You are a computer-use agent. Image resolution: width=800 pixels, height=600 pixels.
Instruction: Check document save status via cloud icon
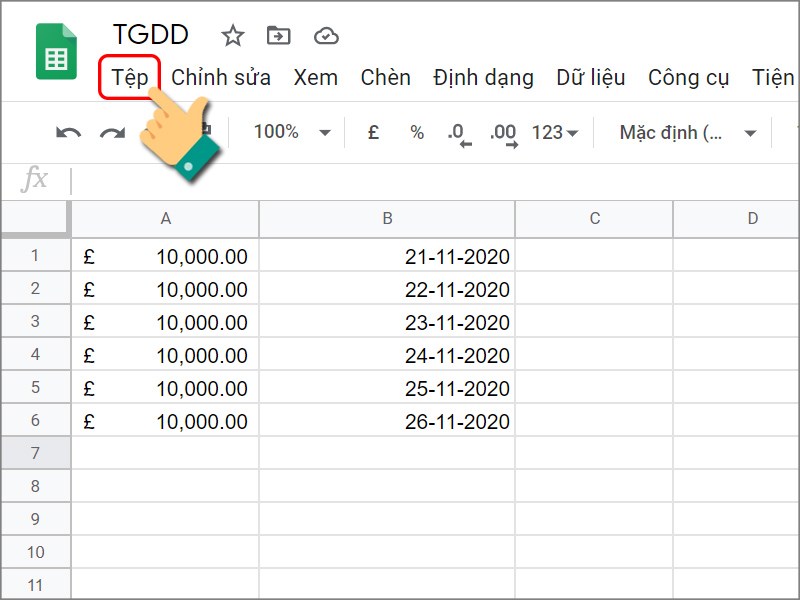(325, 35)
